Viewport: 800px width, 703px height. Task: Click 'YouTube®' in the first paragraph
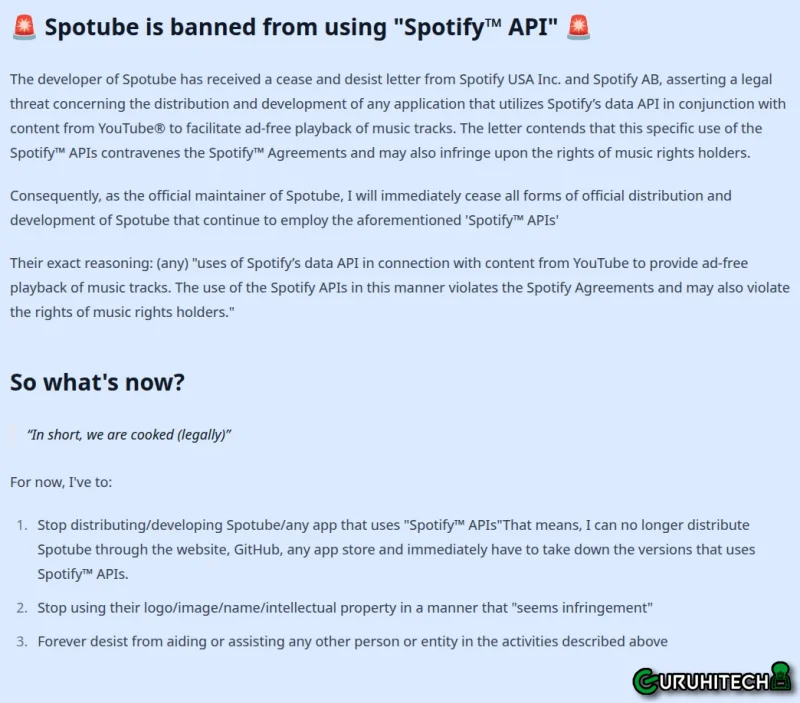pos(132,128)
